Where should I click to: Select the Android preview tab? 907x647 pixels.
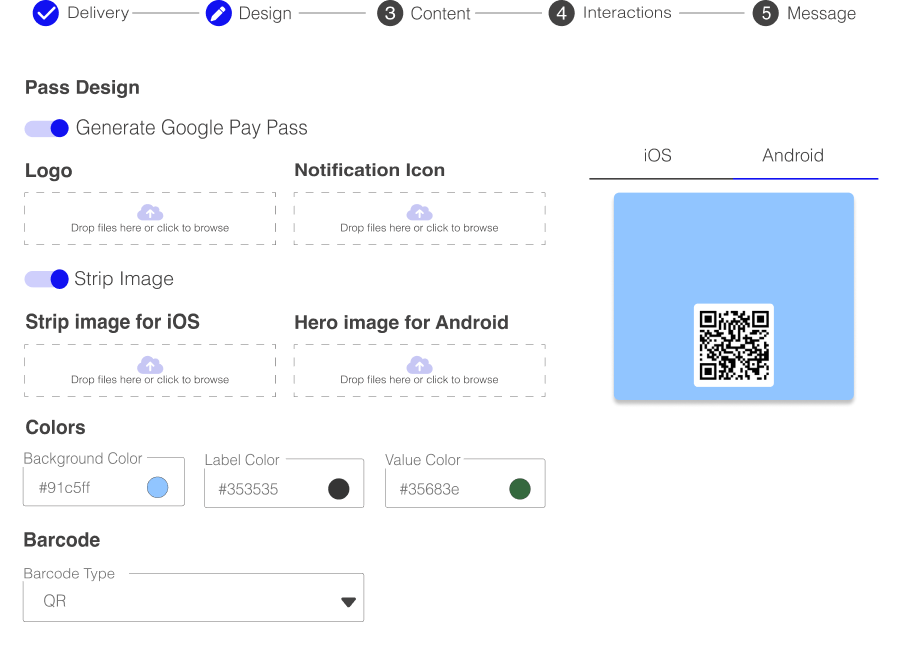click(x=792, y=156)
